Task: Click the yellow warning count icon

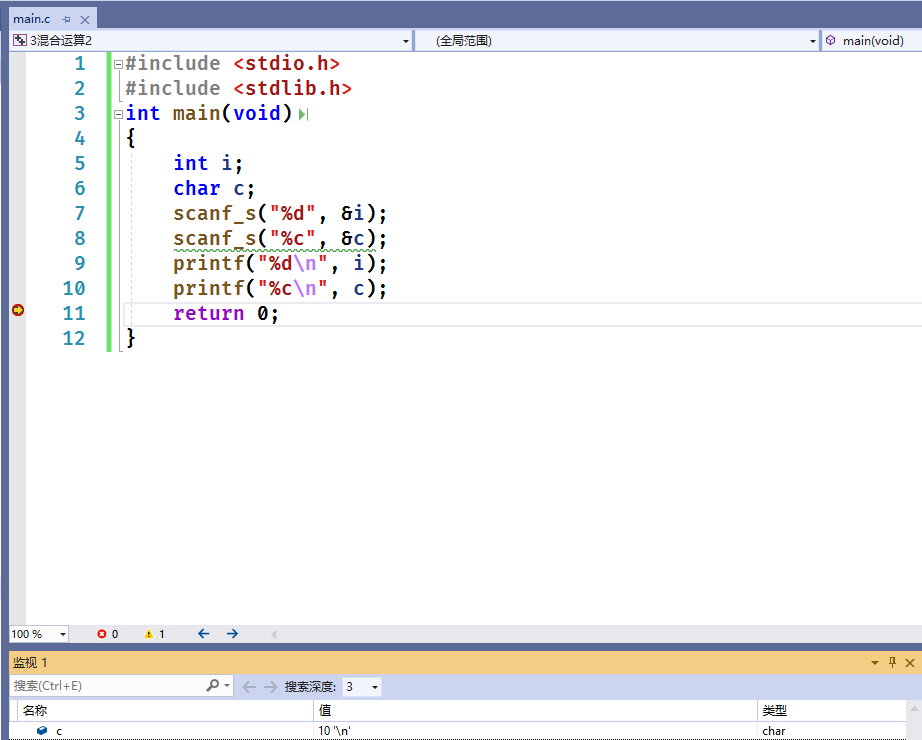Action: click(x=149, y=634)
